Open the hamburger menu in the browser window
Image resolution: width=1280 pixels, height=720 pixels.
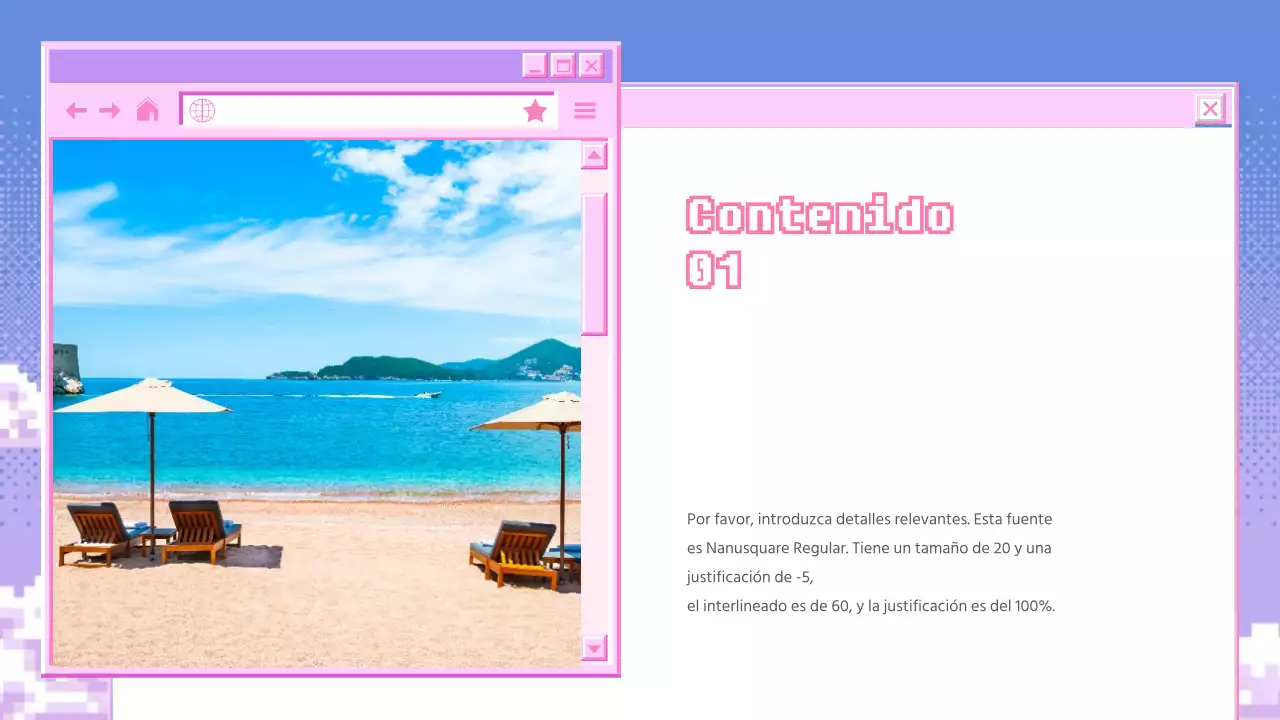pyautogui.click(x=585, y=110)
